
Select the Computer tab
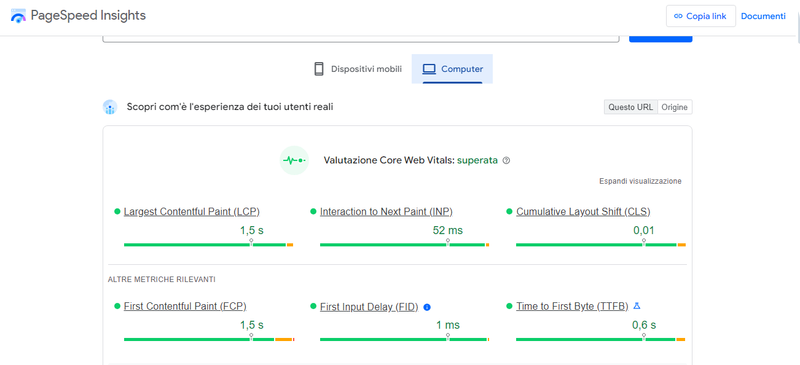tap(452, 69)
